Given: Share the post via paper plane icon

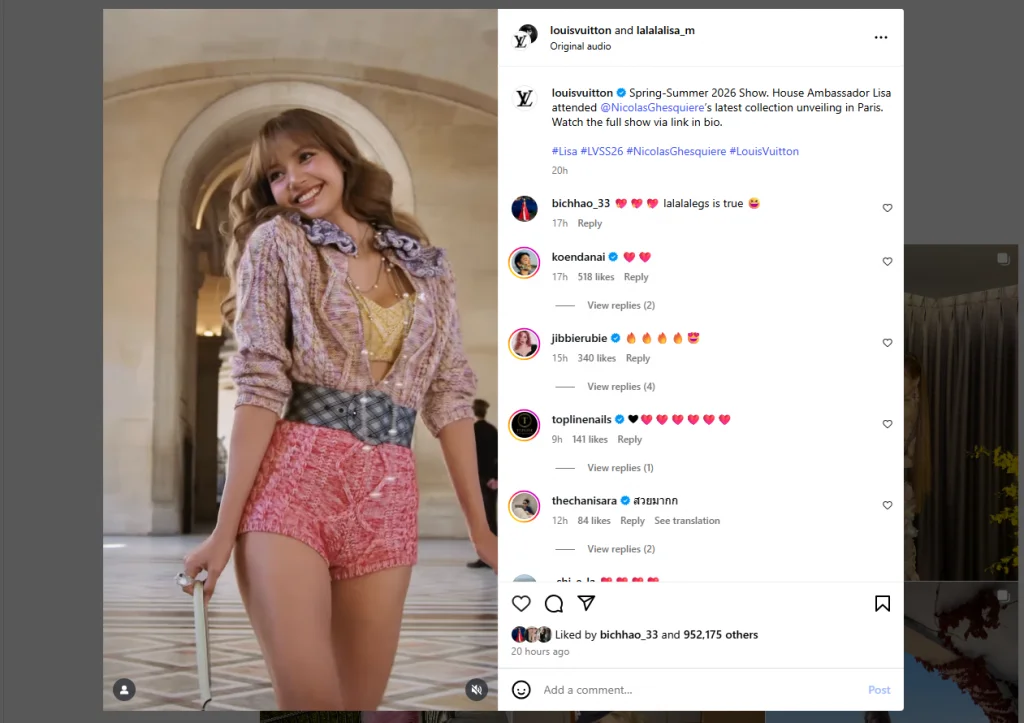Looking at the screenshot, I should 586,603.
